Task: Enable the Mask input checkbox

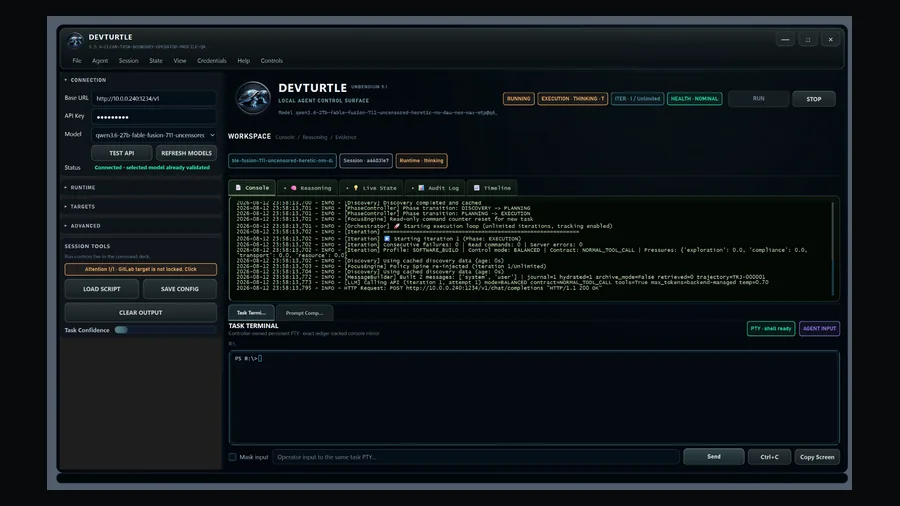Action: coord(232,457)
